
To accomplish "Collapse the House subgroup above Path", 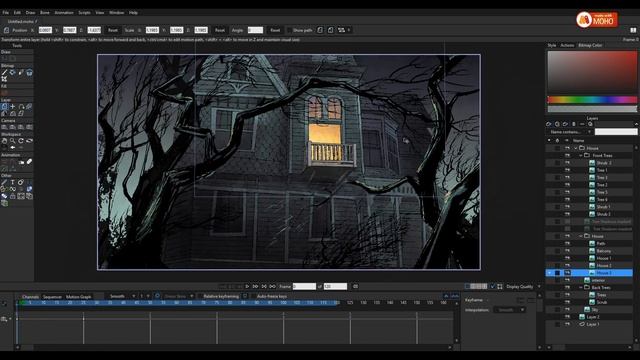I will [581, 236].
